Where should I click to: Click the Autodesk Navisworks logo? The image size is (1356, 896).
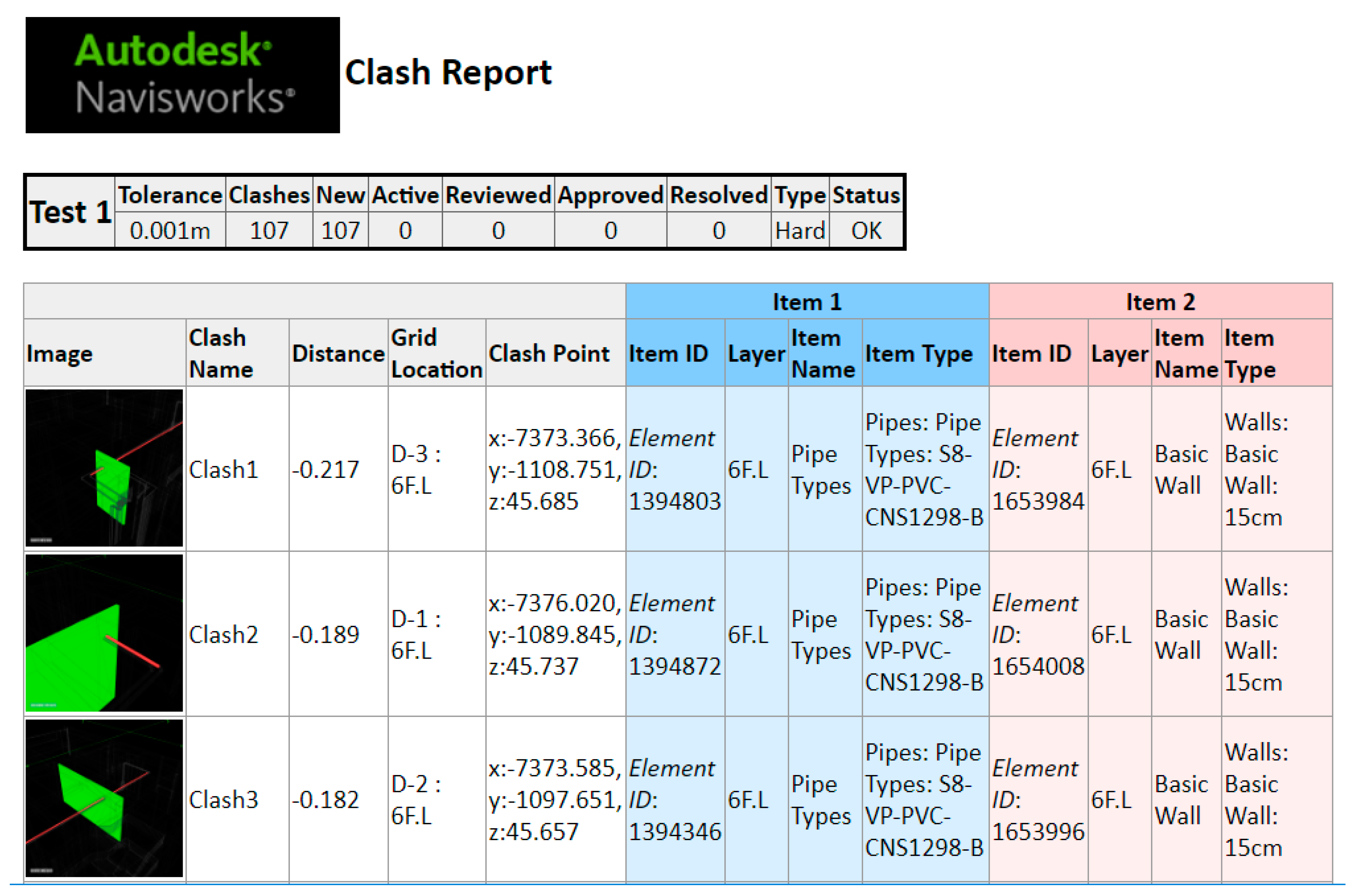click(x=182, y=75)
